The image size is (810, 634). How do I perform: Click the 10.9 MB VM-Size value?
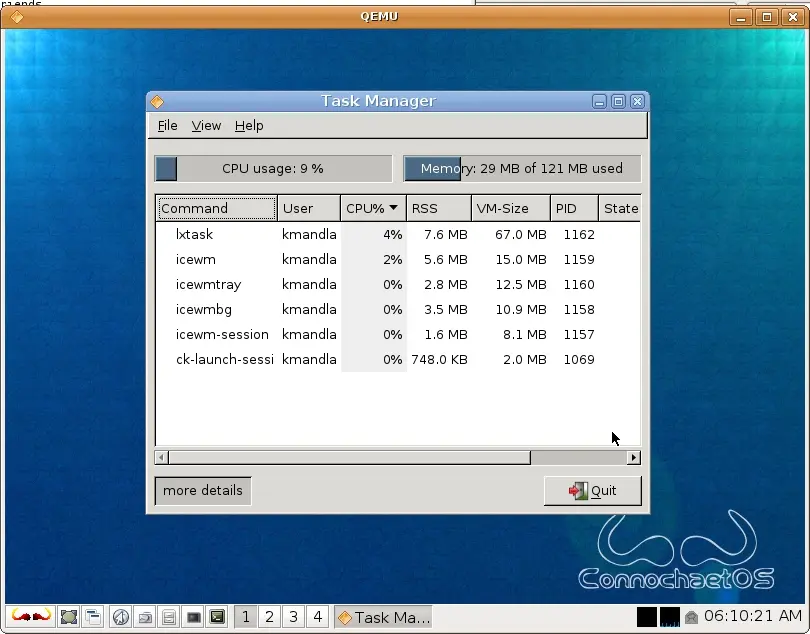pos(521,310)
